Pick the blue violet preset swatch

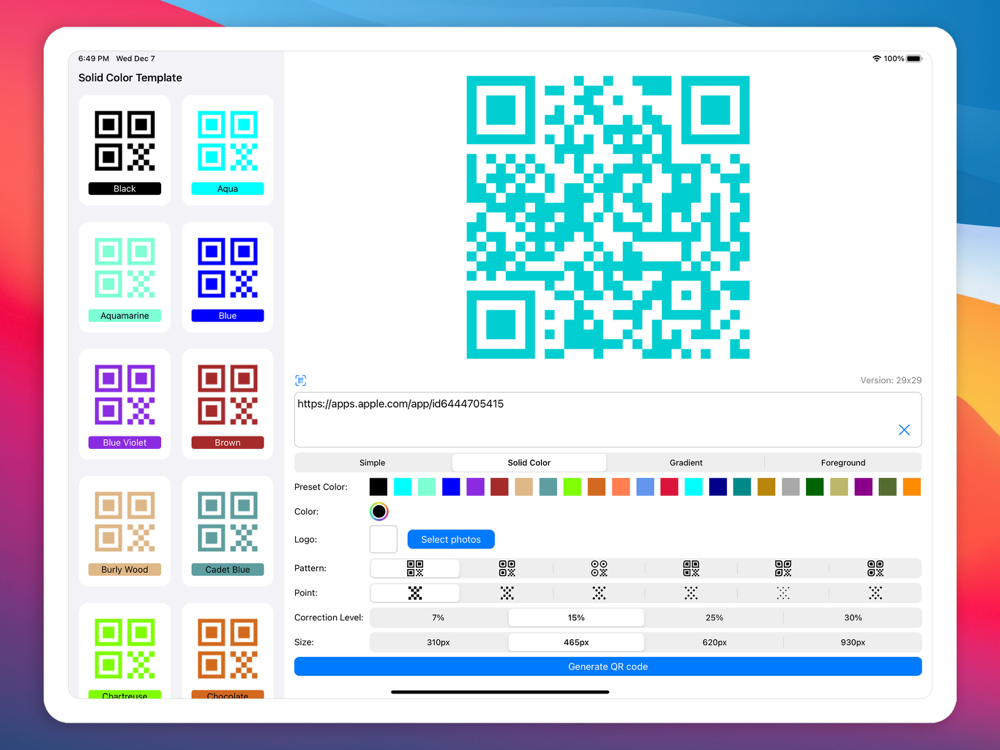(475, 487)
